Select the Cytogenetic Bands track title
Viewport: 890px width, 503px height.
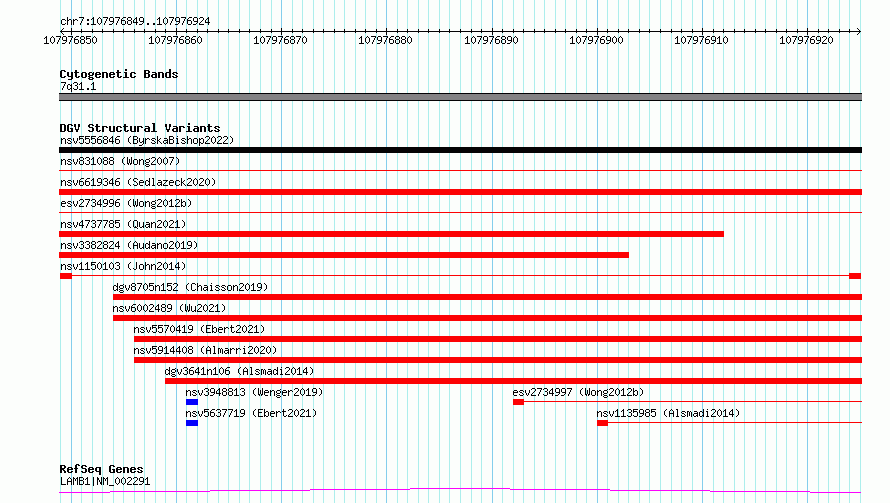(x=119, y=74)
